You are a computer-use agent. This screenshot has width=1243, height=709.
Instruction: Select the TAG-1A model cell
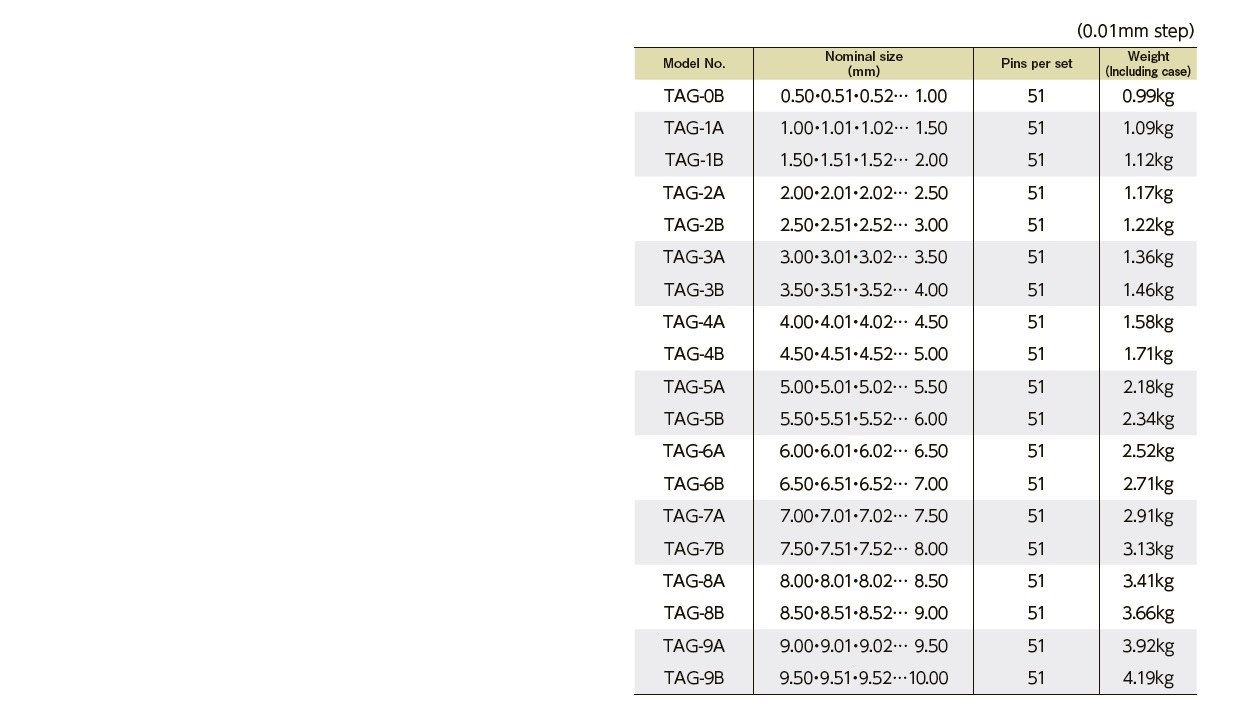(693, 128)
